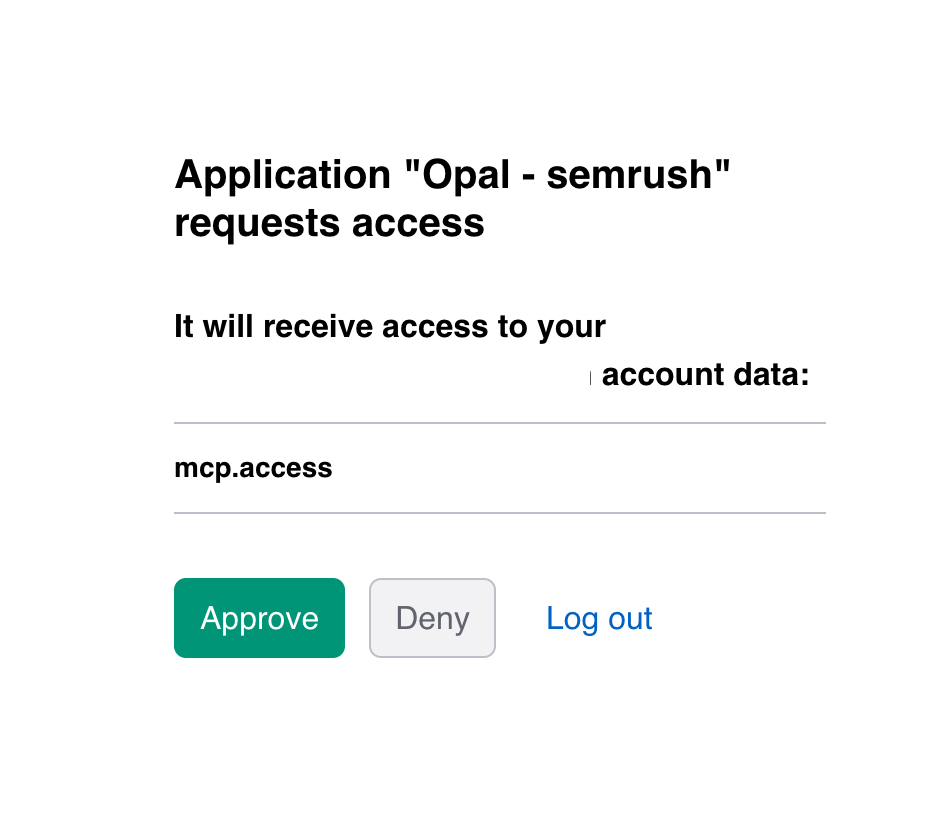The width and height of the screenshot is (944, 820).
Task: Decline mcp.access permission via Deny
Action: click(x=432, y=618)
